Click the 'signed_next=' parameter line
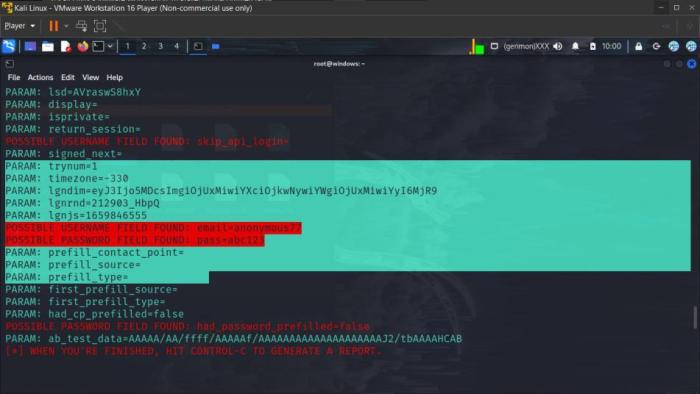This screenshot has width=700, height=394. click(64, 154)
